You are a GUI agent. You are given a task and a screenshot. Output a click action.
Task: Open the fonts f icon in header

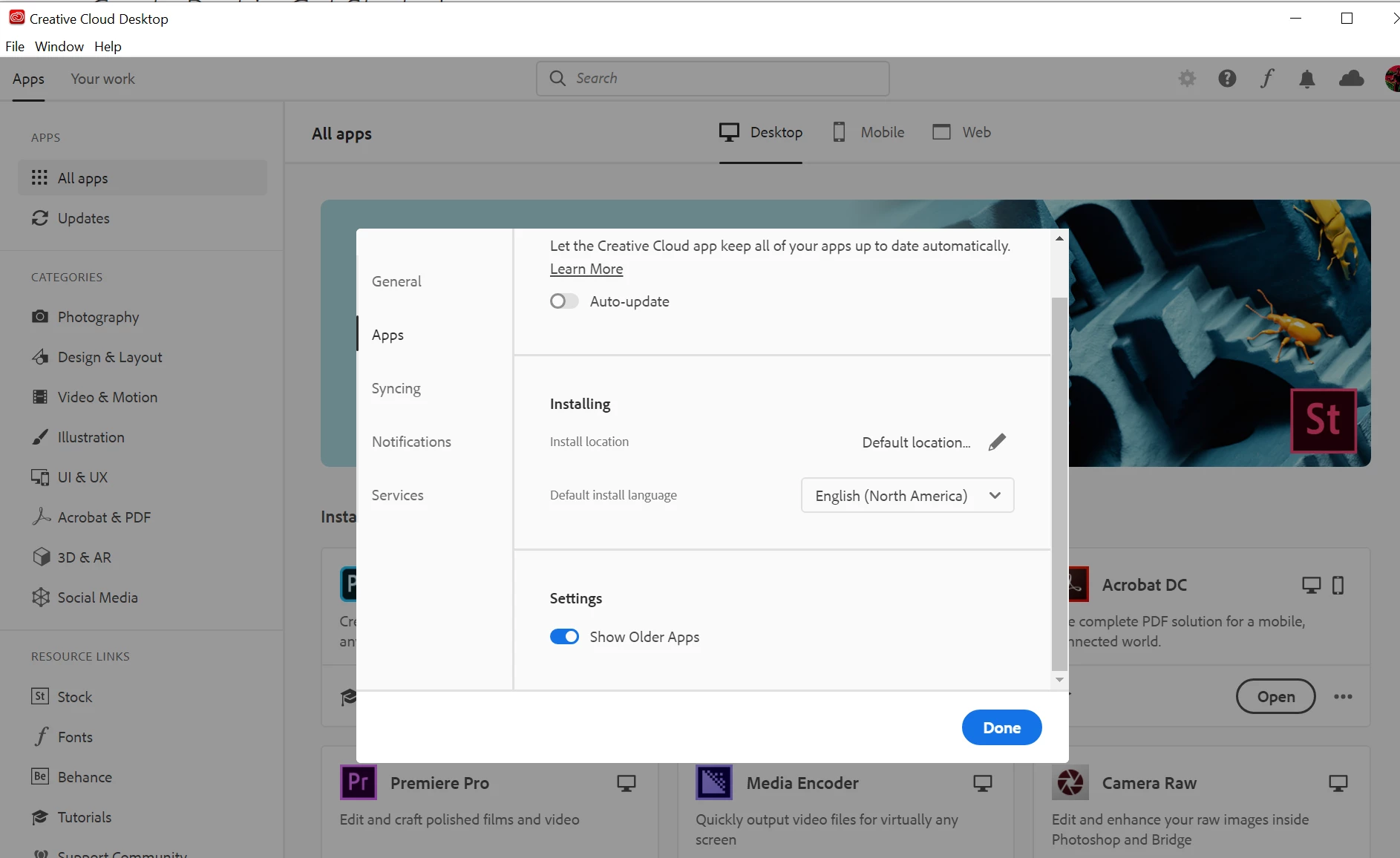click(1267, 78)
